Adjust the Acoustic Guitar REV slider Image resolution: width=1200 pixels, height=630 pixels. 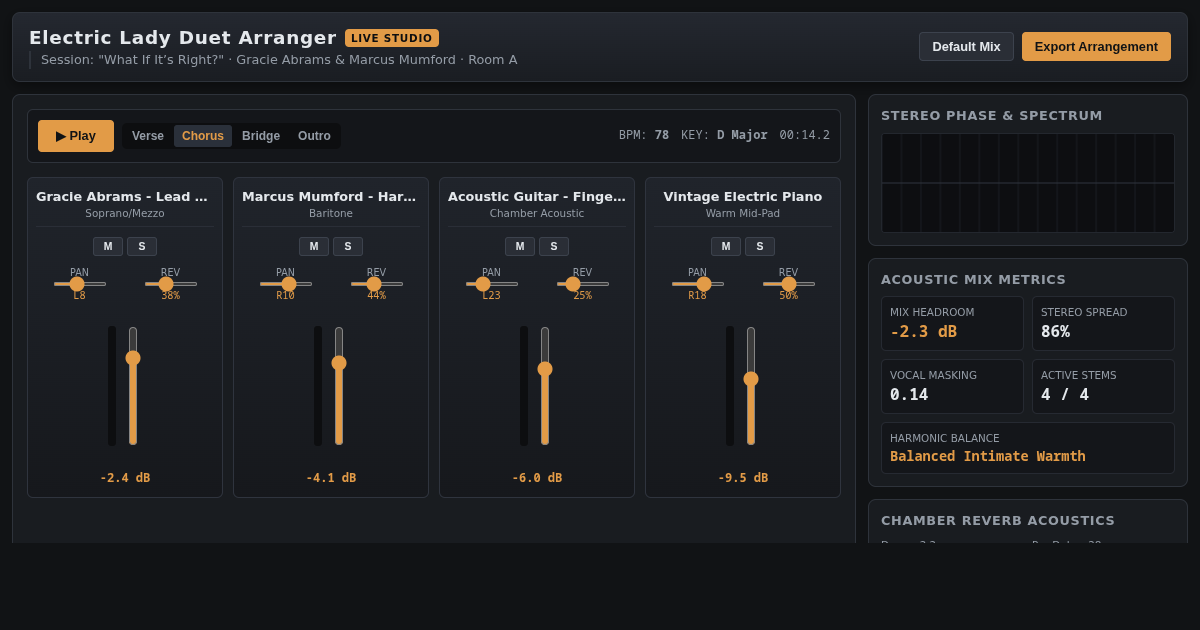coord(583,284)
